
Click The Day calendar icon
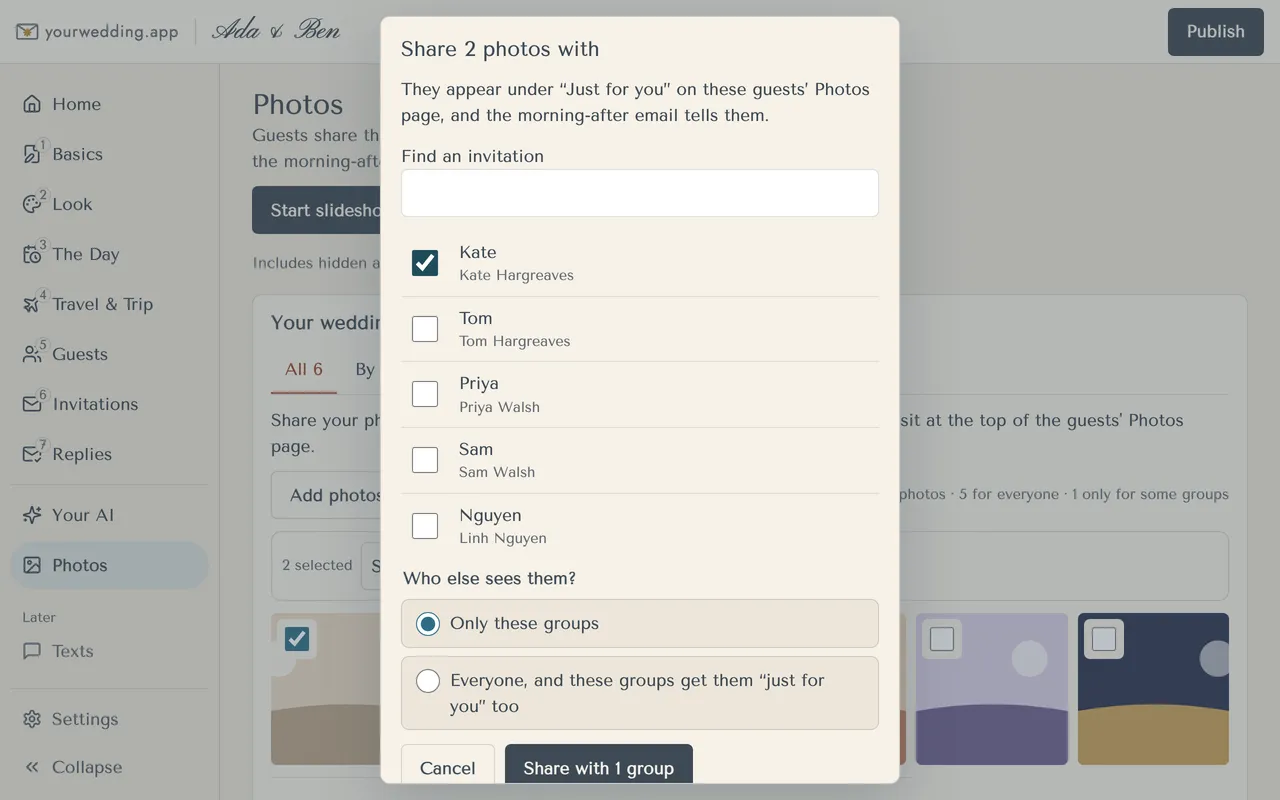click(32, 254)
